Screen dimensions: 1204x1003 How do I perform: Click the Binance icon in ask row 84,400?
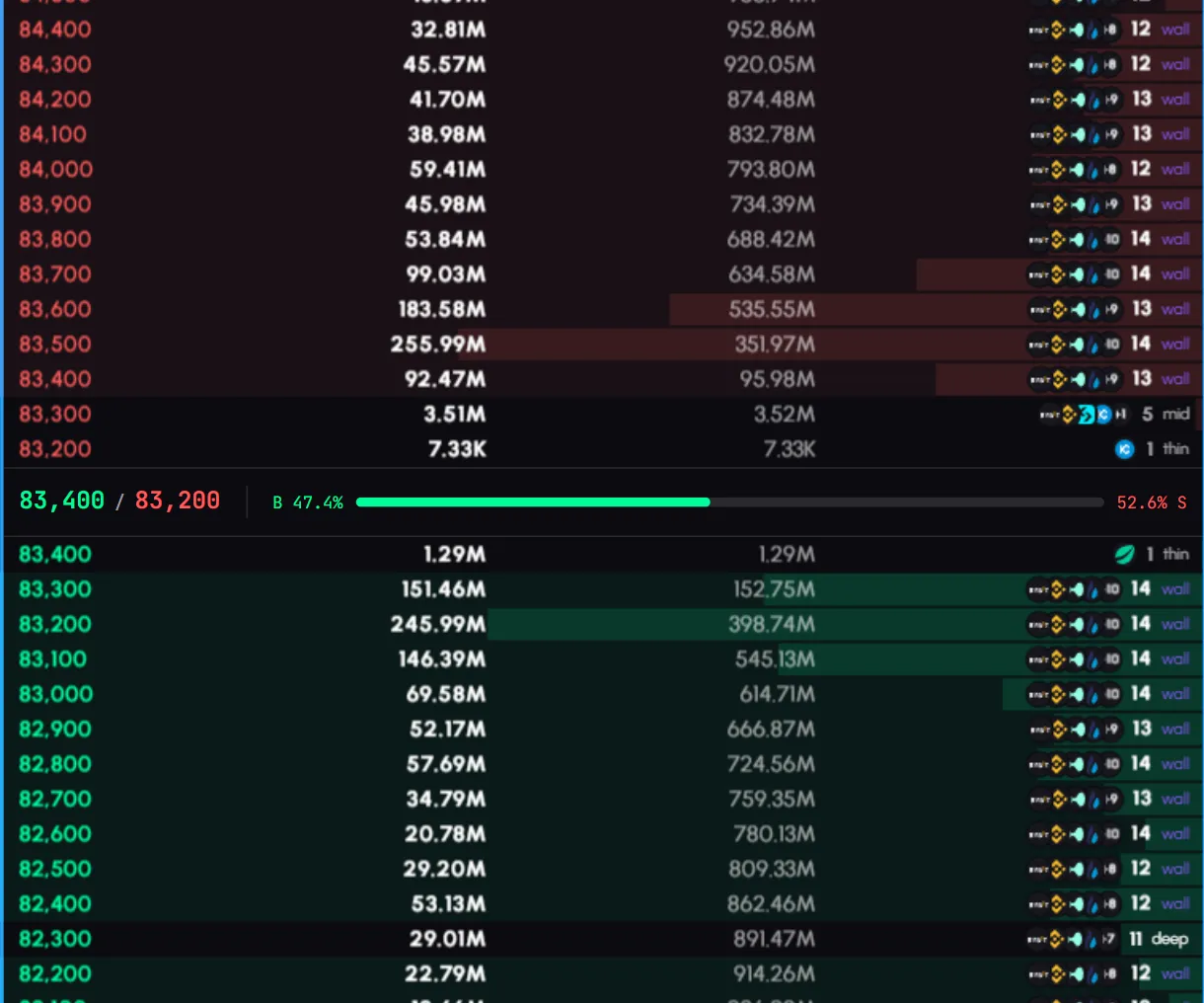point(1058,30)
